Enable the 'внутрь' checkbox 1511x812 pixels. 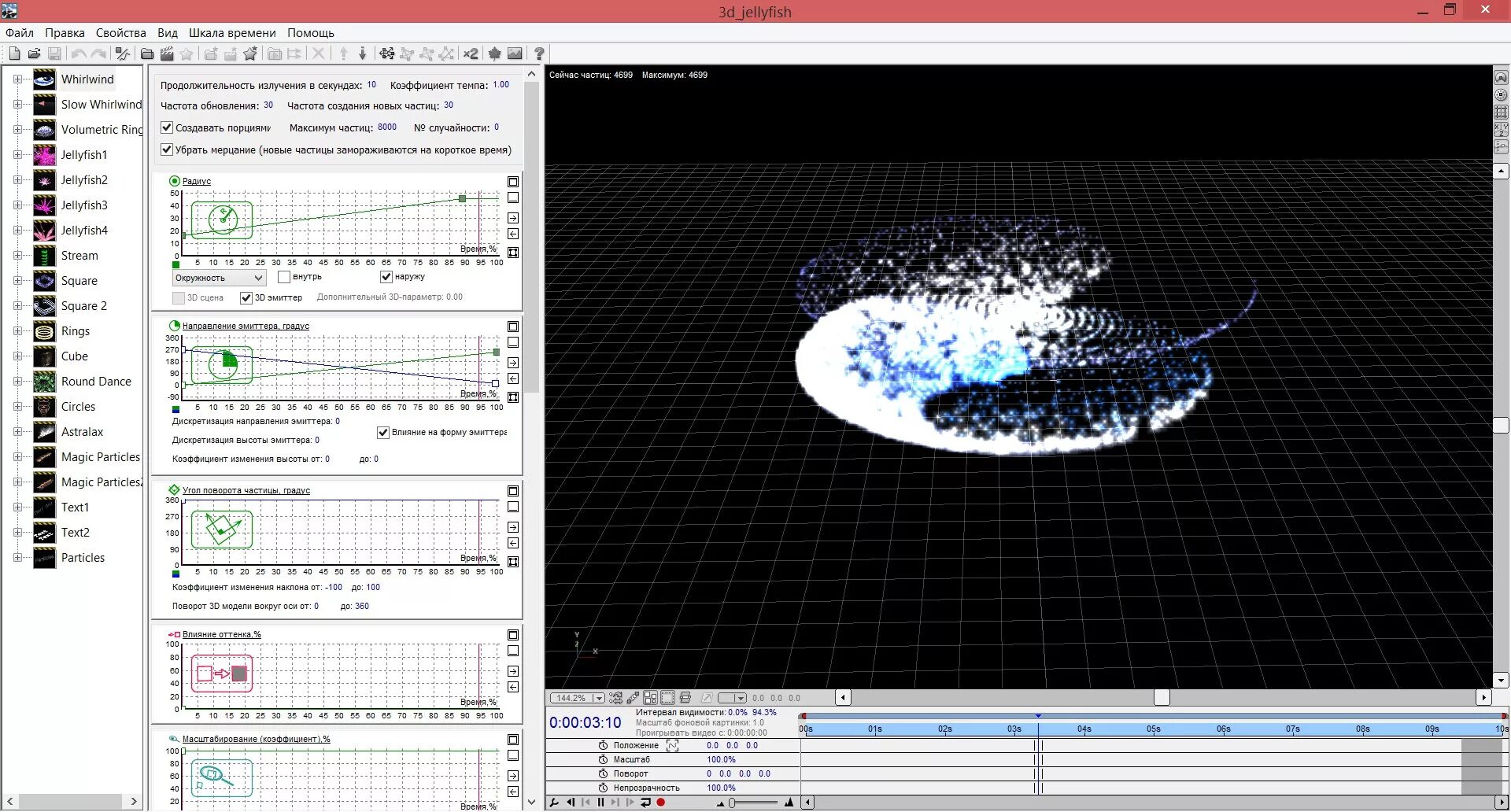284,277
